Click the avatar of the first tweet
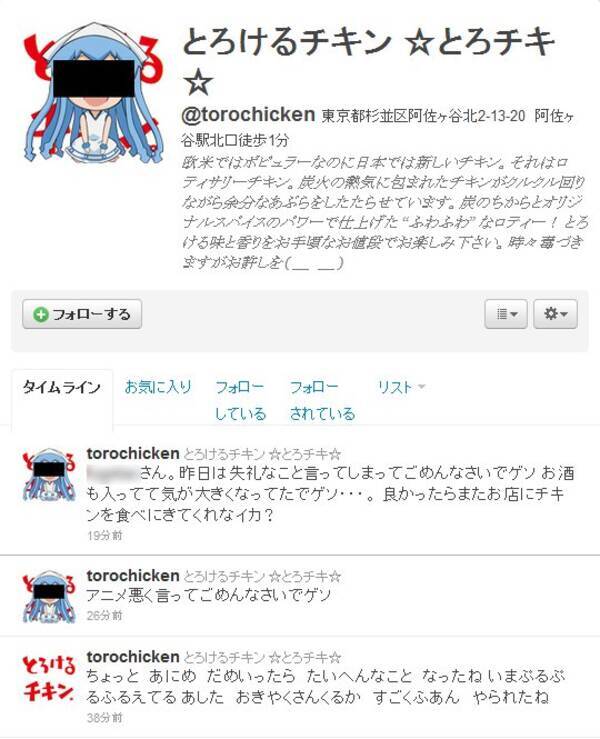Screen dimensions: 600x739 [x=49, y=475]
